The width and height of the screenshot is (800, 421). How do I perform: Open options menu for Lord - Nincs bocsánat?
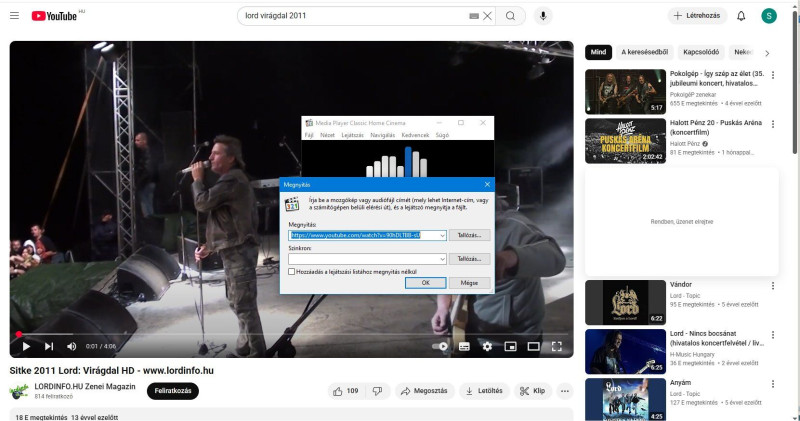[773, 335]
